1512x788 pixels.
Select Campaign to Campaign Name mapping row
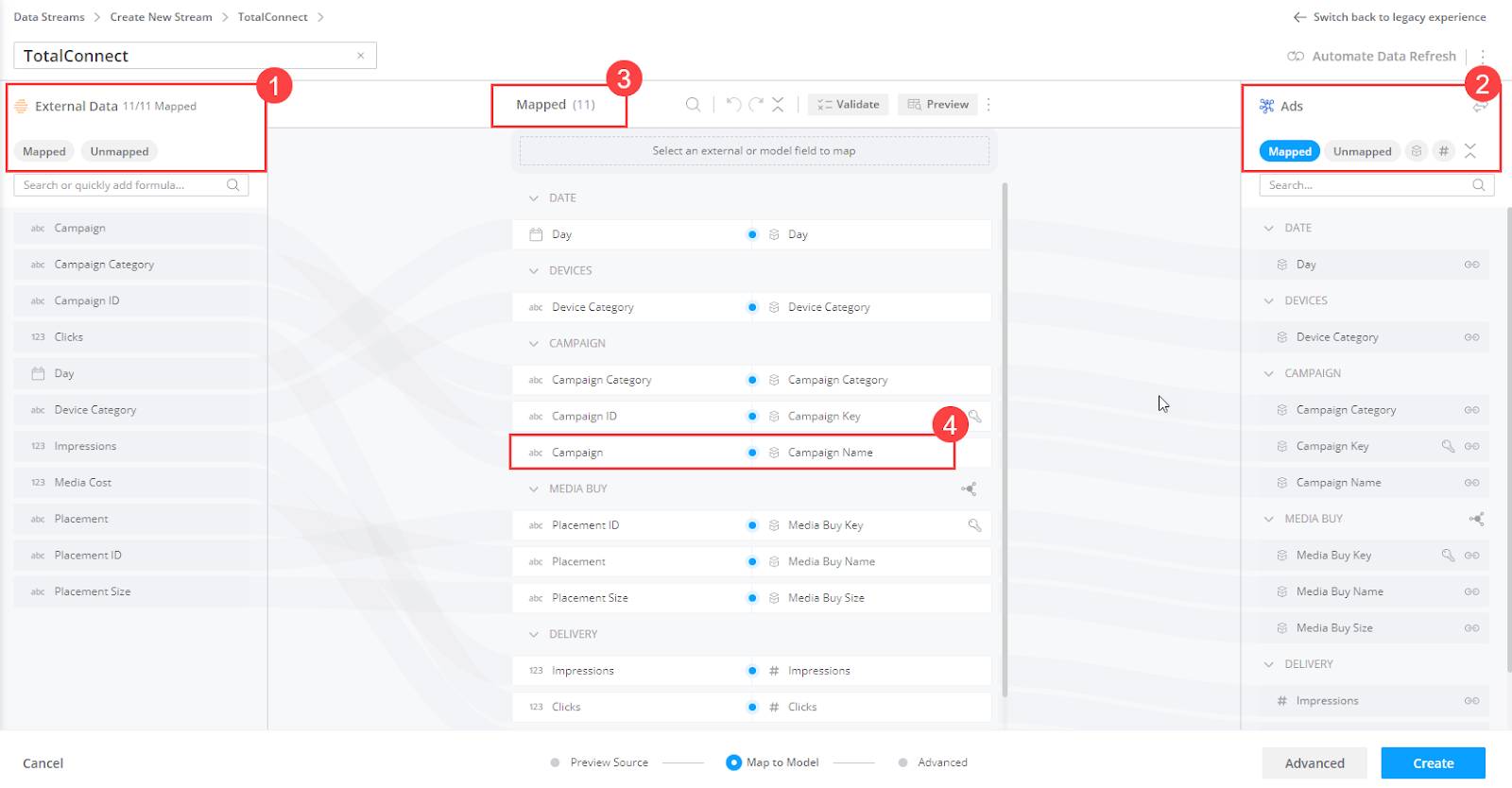click(x=751, y=453)
